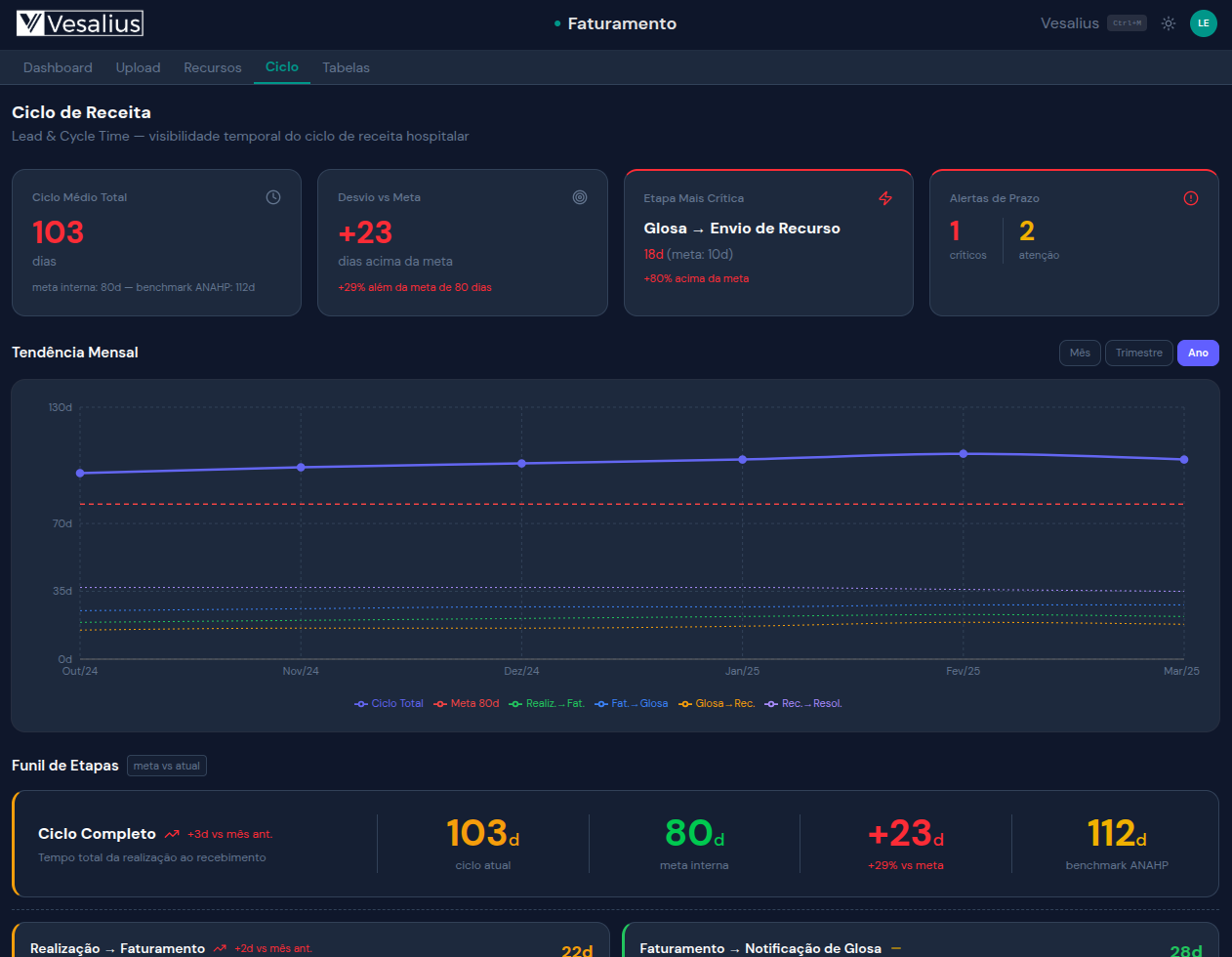Open the Recursos tab
This screenshot has width=1232, height=957.
point(212,67)
